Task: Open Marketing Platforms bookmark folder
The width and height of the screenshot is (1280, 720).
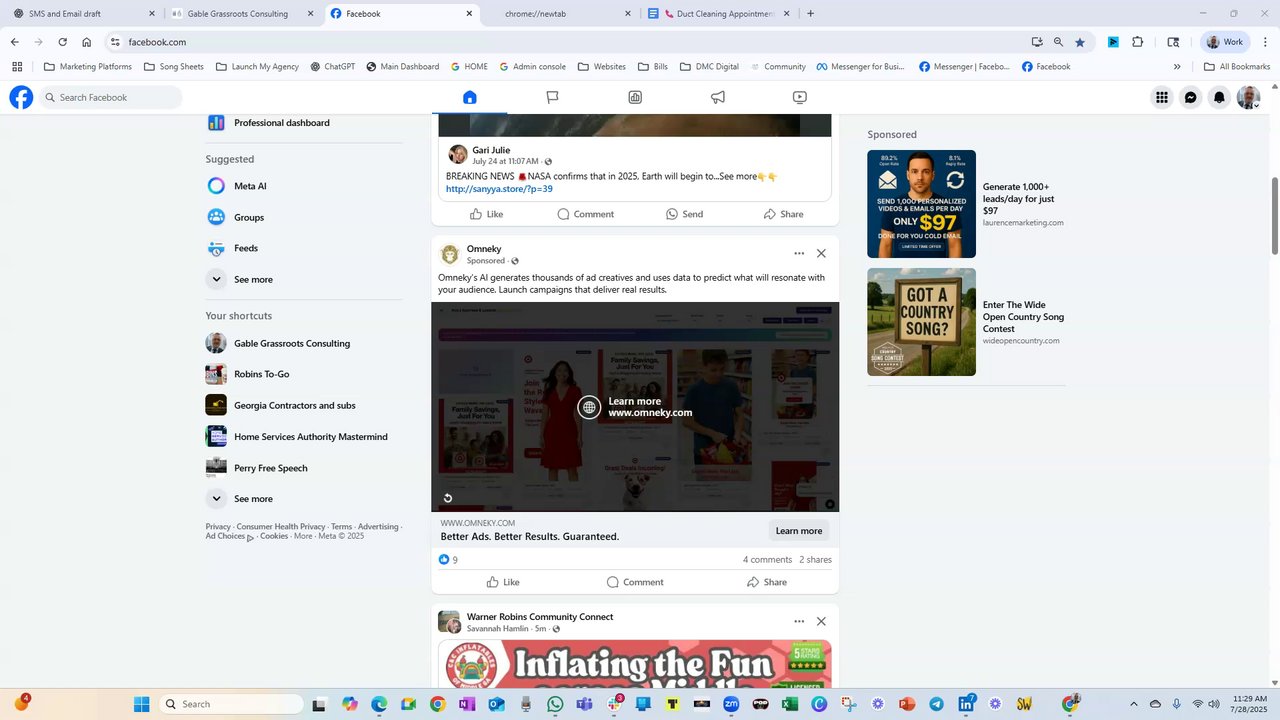Action: pos(88,67)
